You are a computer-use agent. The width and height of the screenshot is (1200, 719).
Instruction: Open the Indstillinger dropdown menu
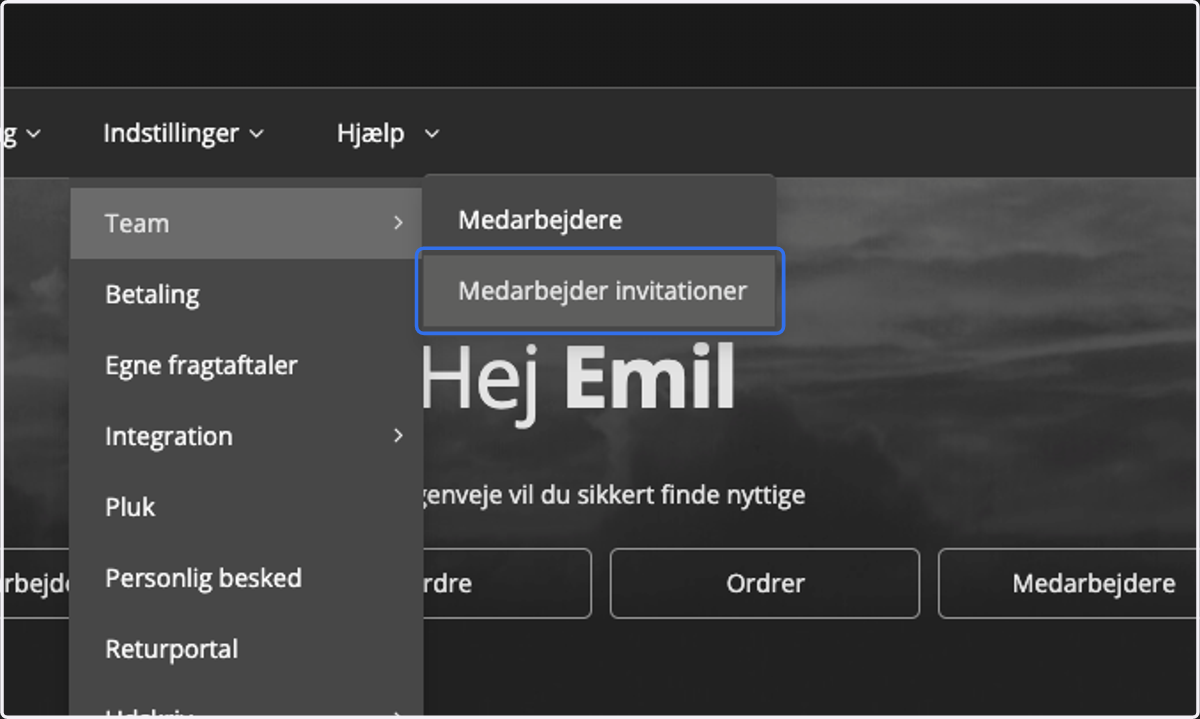click(183, 133)
